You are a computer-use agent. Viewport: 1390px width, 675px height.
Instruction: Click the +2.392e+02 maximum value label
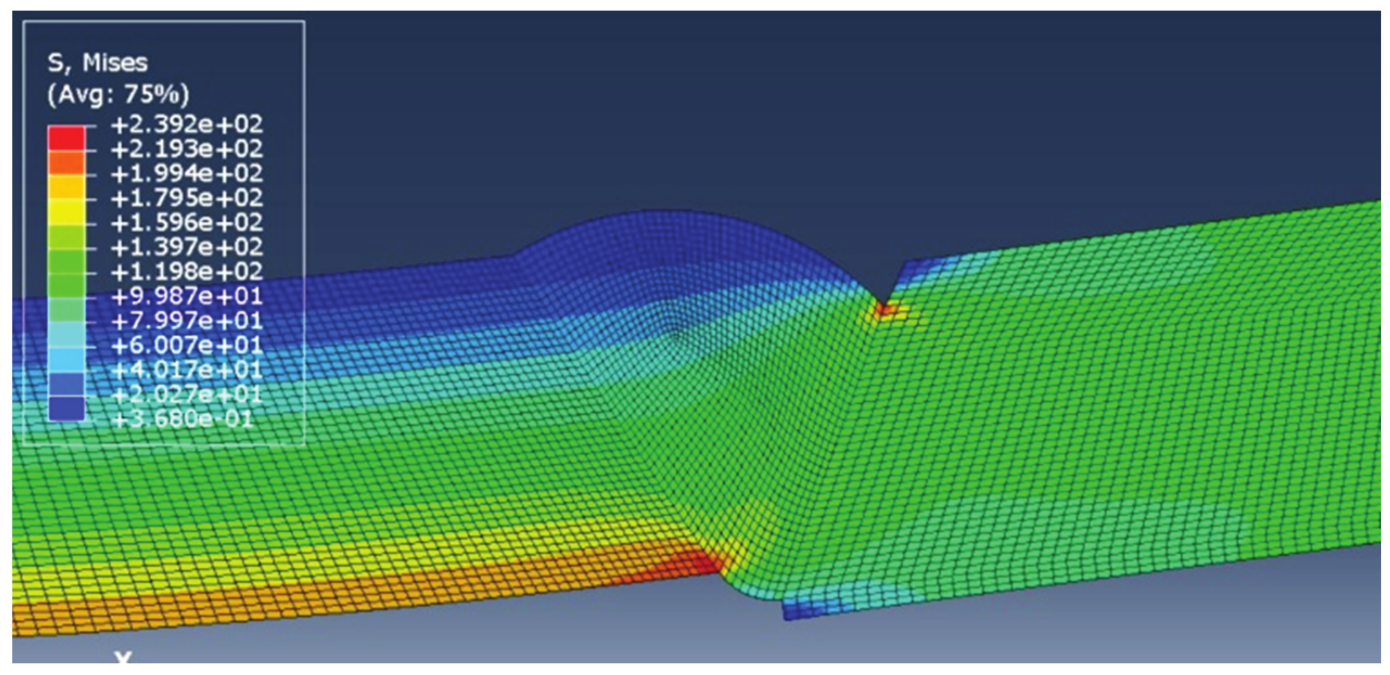pyautogui.click(x=186, y=126)
